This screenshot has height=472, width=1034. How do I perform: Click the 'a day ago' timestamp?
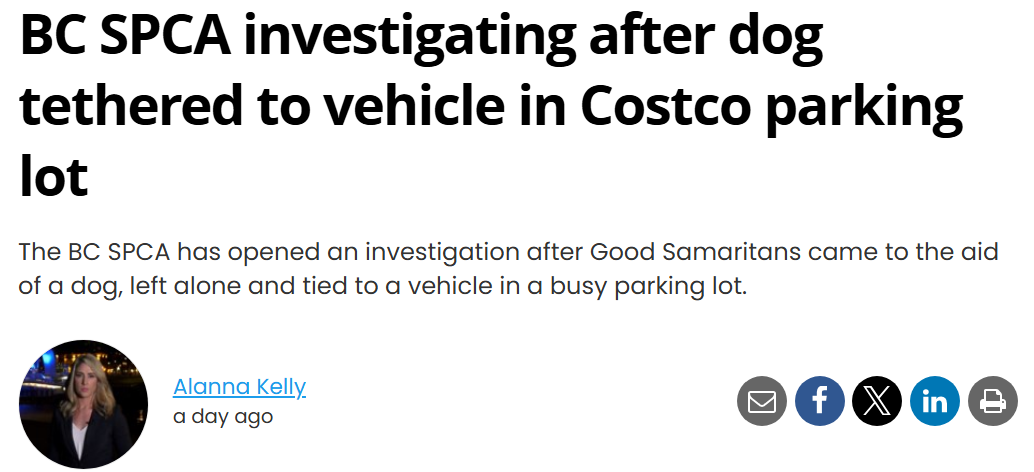pos(223,417)
